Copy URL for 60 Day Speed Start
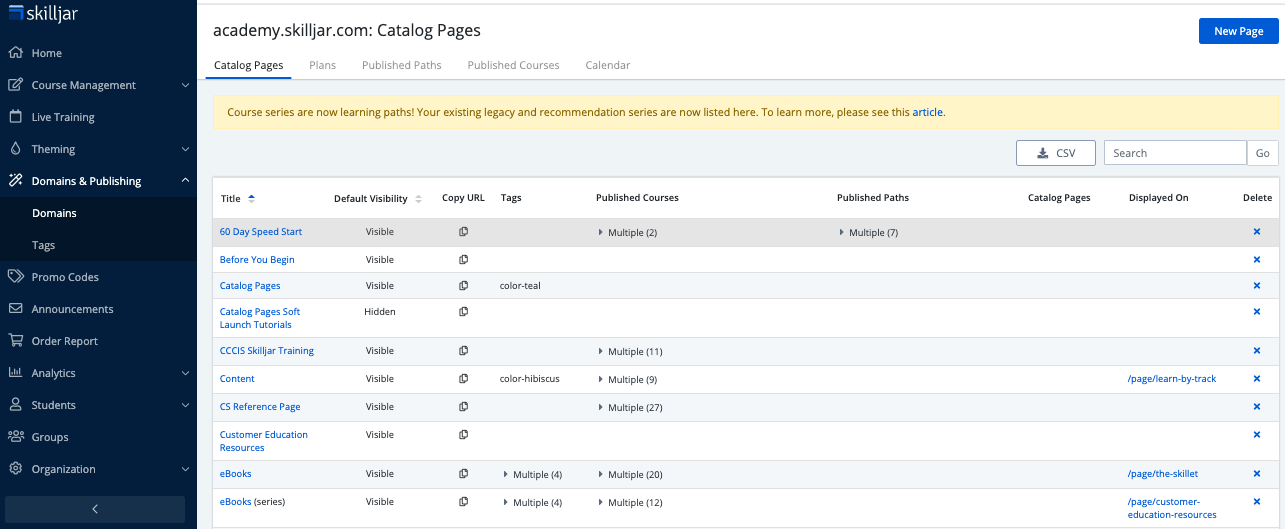Screen dimensions: 1285x529 pos(463,232)
